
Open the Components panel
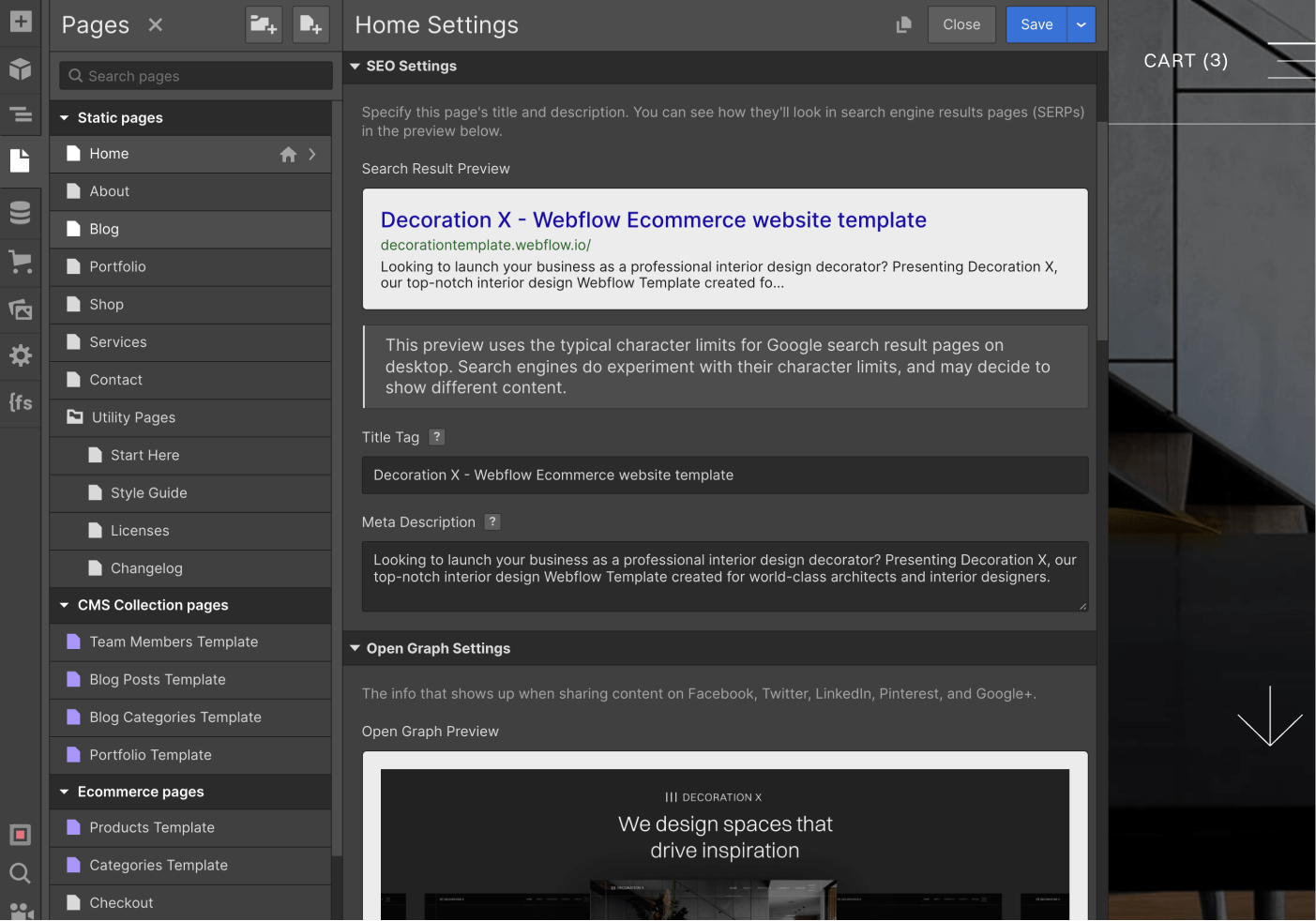coord(20,69)
